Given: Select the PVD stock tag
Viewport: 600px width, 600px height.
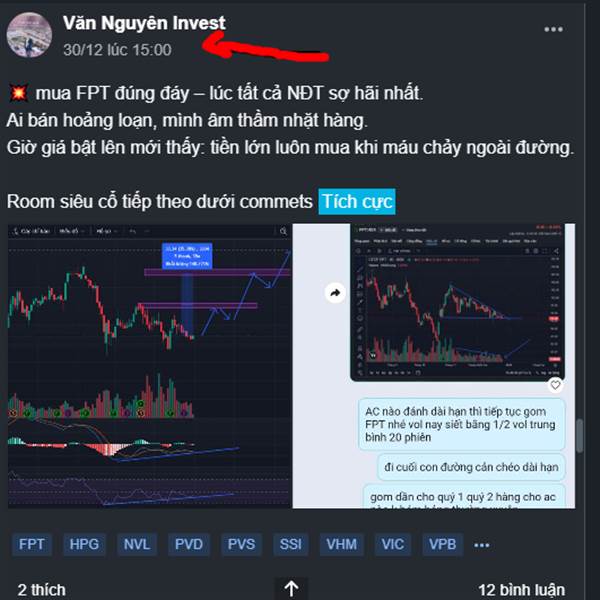Looking at the screenshot, I should click(x=189, y=544).
